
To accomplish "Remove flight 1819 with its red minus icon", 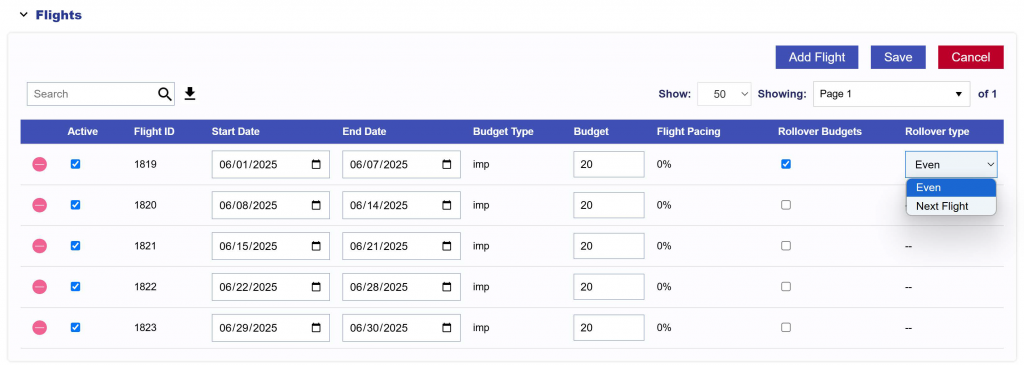I will pyautogui.click(x=40, y=165).
